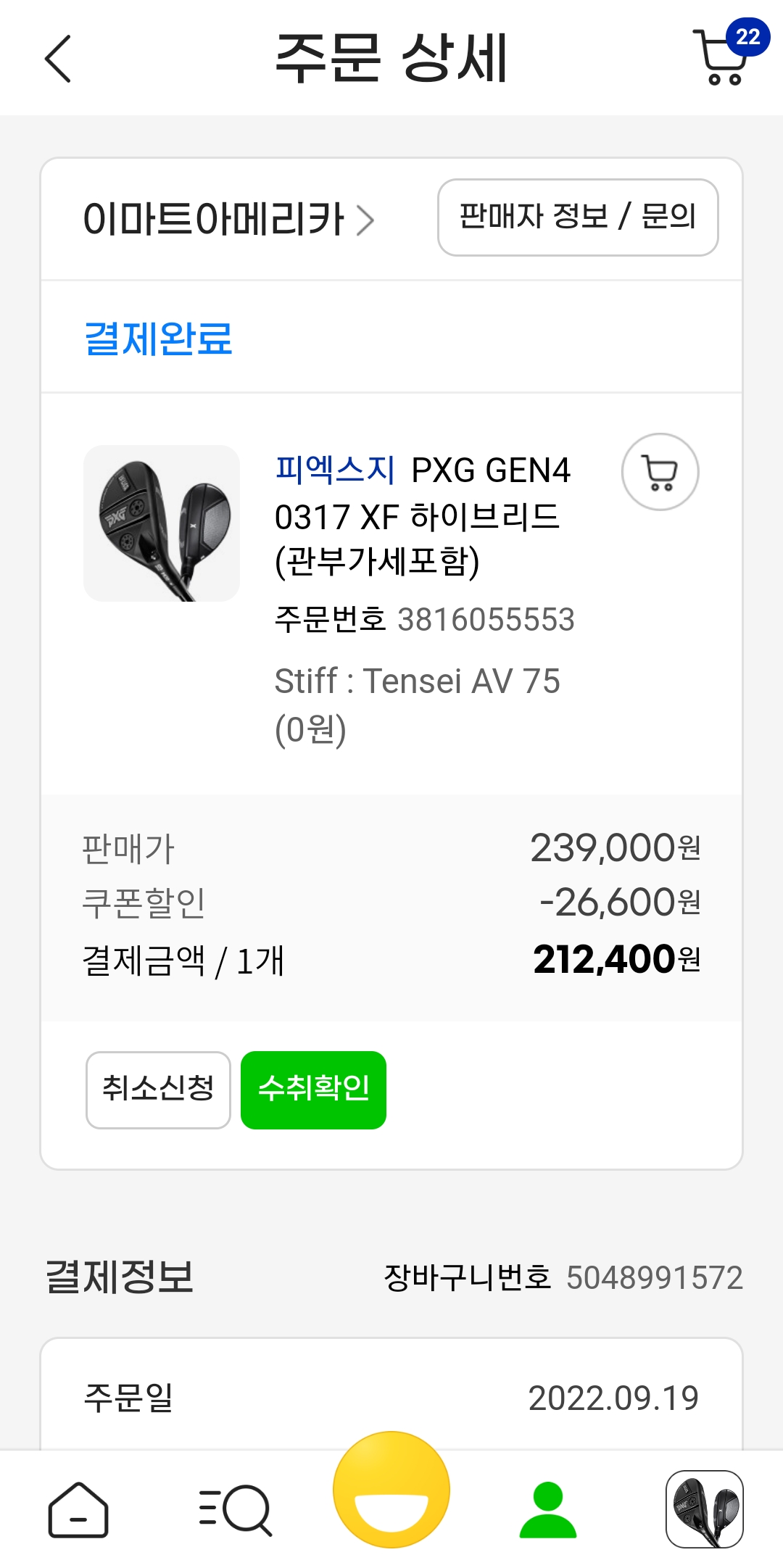
Task: Open 판매자 정보 / 문의 button
Action: point(578,217)
